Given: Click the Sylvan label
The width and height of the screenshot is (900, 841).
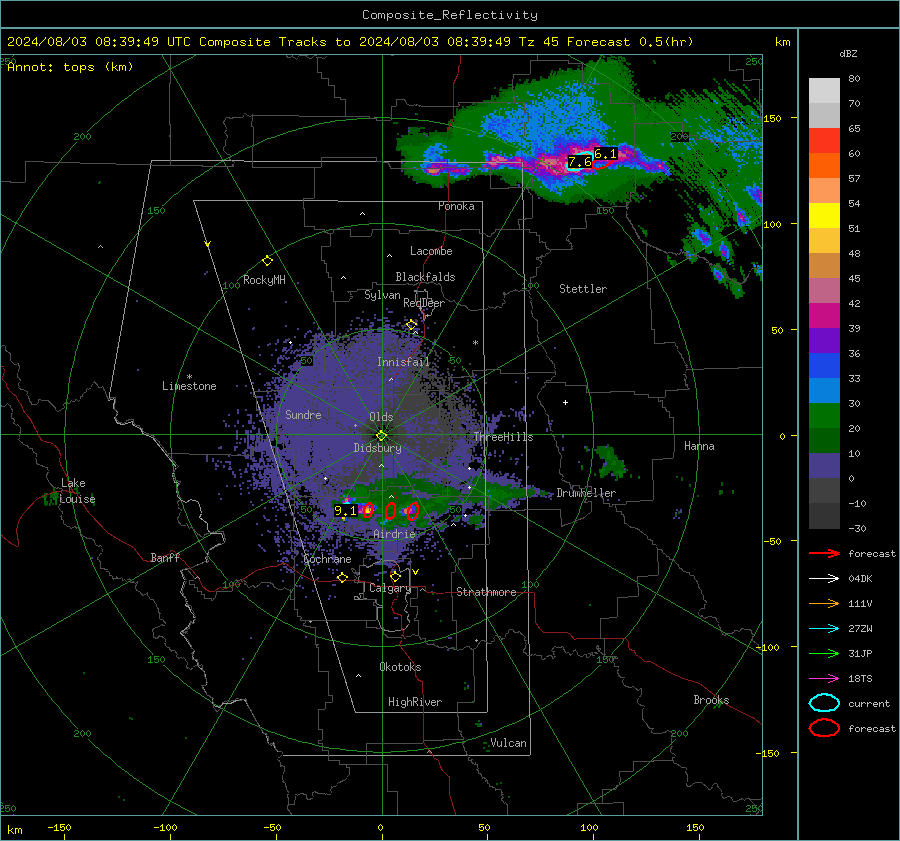Looking at the screenshot, I should pyautogui.click(x=382, y=295).
